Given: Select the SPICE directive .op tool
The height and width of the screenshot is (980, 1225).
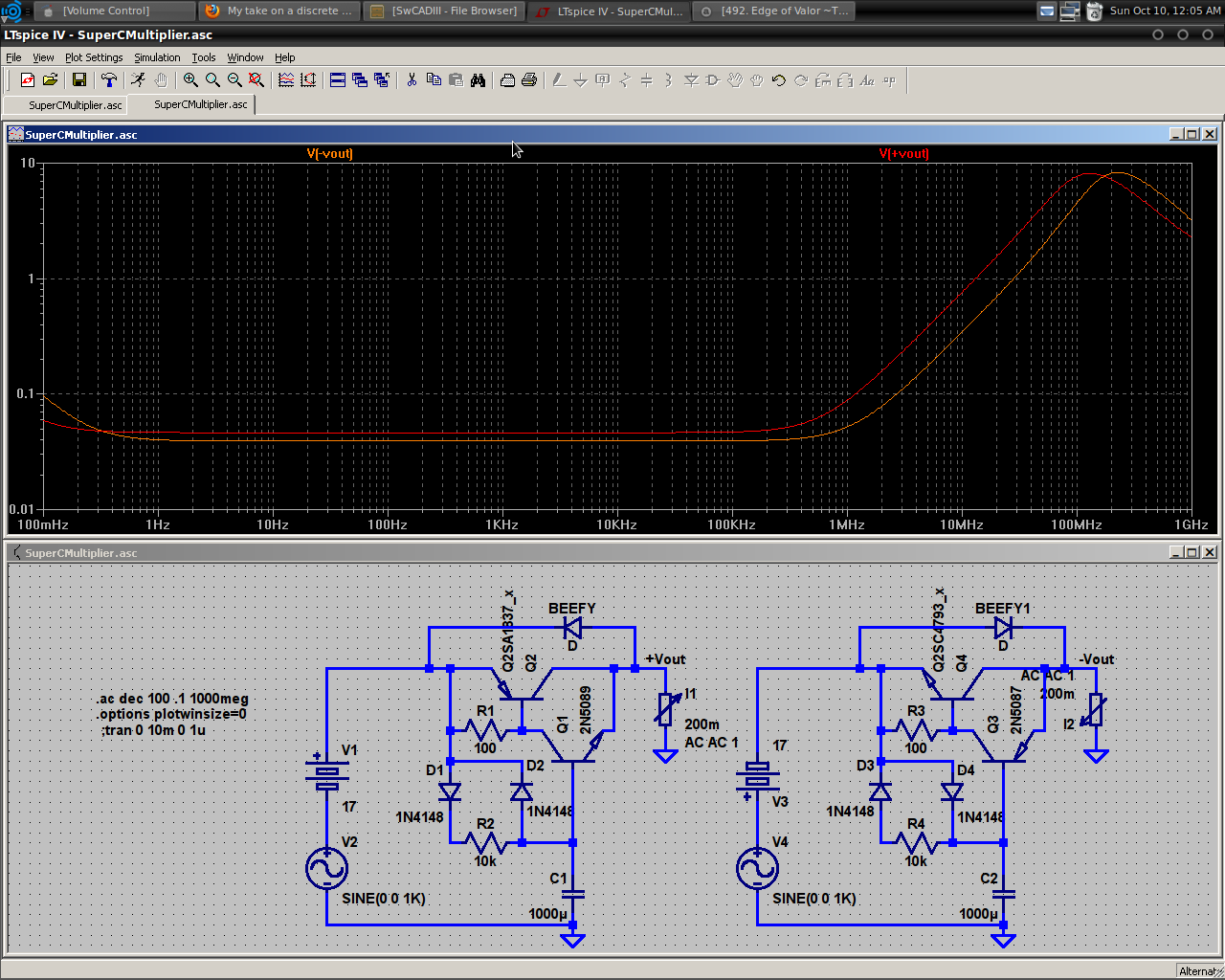Looking at the screenshot, I should (889, 80).
